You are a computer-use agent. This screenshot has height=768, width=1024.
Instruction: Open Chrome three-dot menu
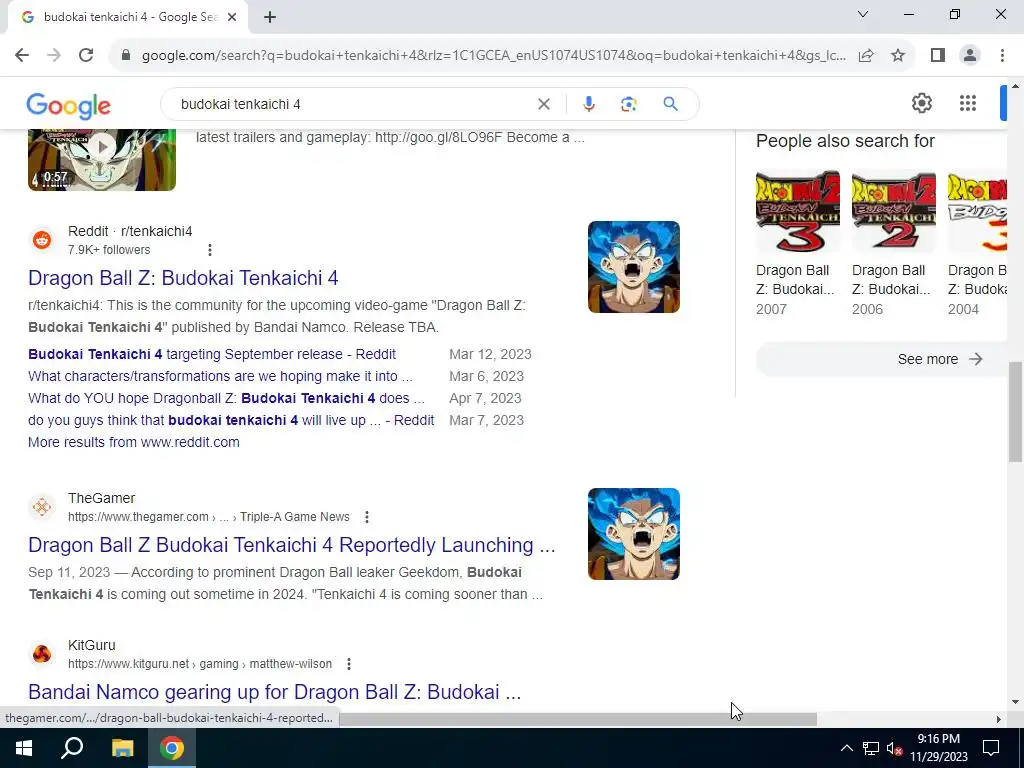tap(1002, 56)
